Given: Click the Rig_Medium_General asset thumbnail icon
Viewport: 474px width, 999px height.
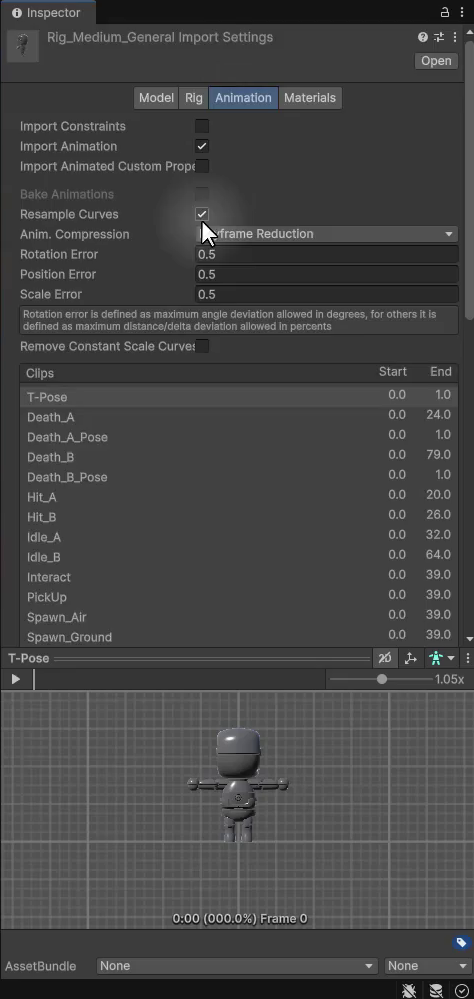Looking at the screenshot, I should click(x=23, y=46).
